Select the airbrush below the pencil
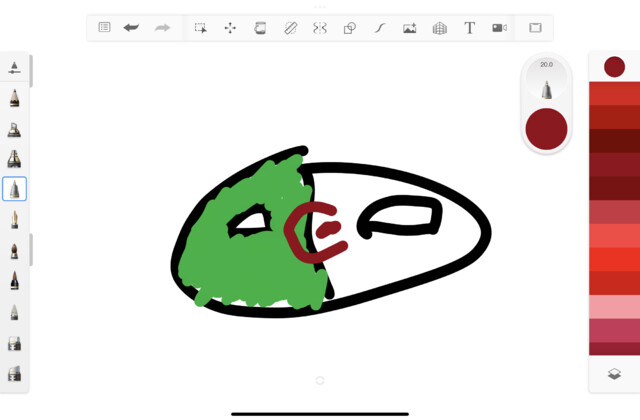This screenshot has width=640, height=420. tap(14, 129)
